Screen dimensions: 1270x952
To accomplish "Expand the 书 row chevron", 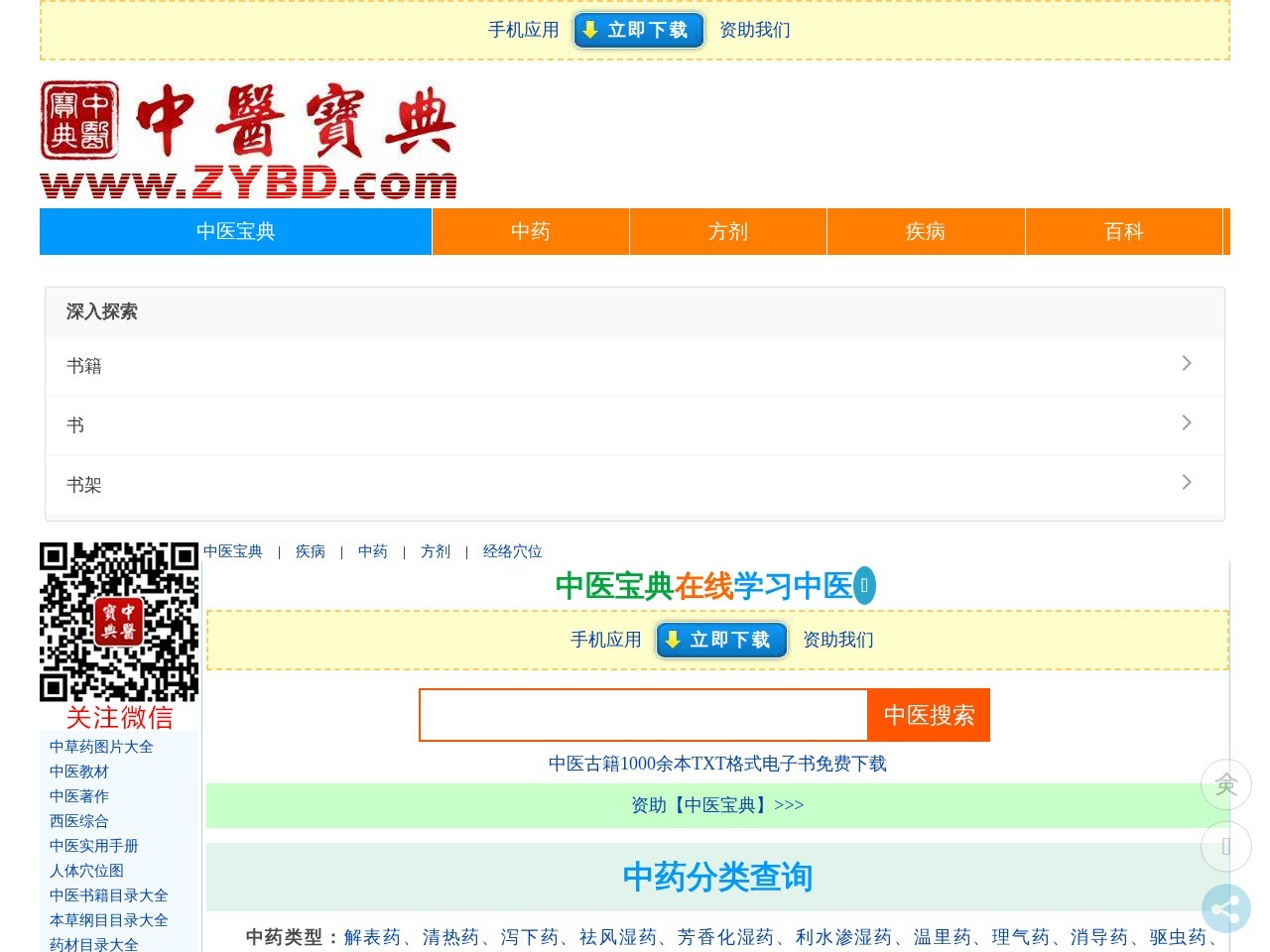I will pyautogui.click(x=1186, y=423).
